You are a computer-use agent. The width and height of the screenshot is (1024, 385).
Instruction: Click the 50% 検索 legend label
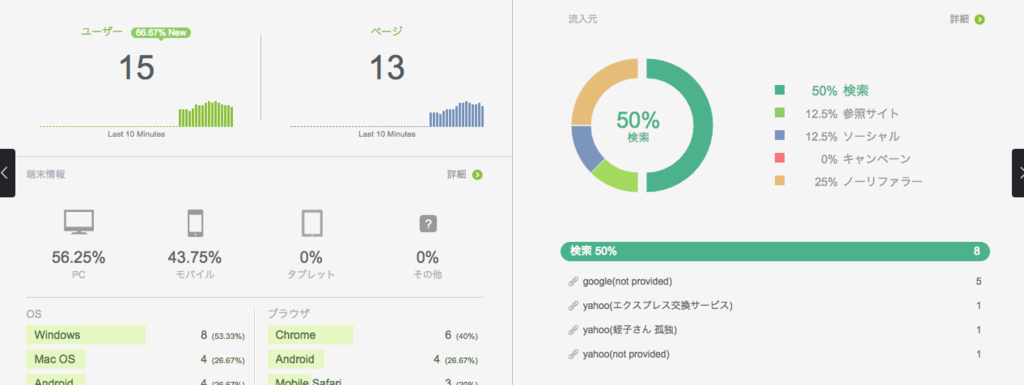pos(840,91)
